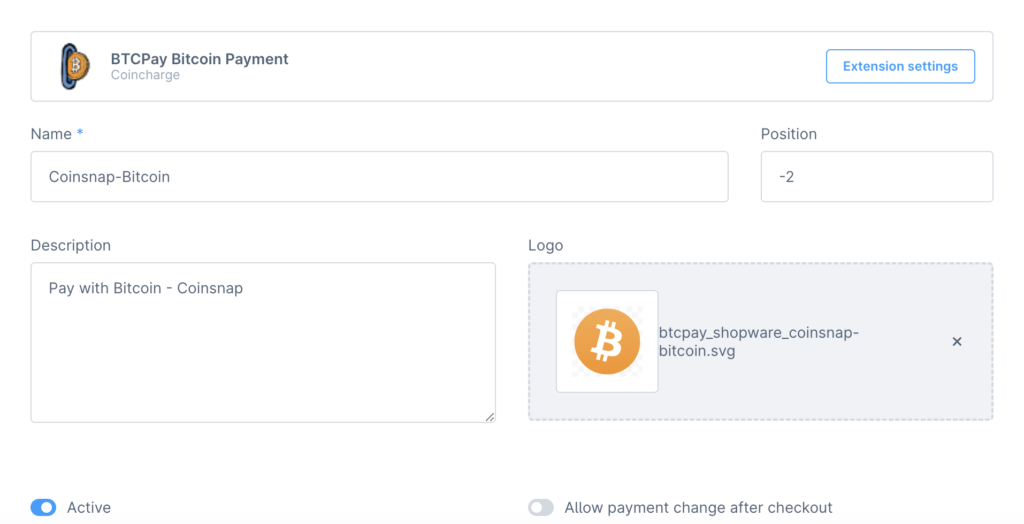Click the Allow payment change label text

tap(698, 508)
